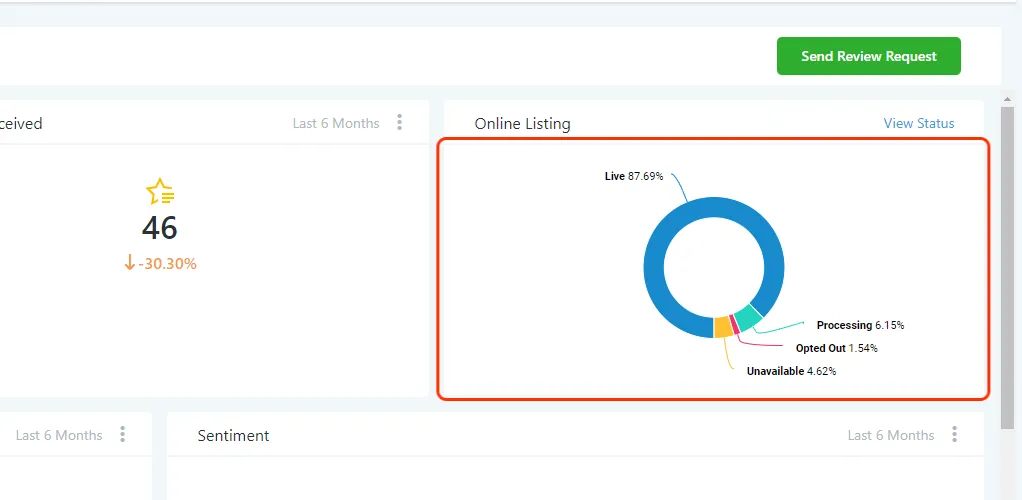Click the vertical scrollbar thumb
Viewport: 1022px width, 500px height.
click(1007, 267)
